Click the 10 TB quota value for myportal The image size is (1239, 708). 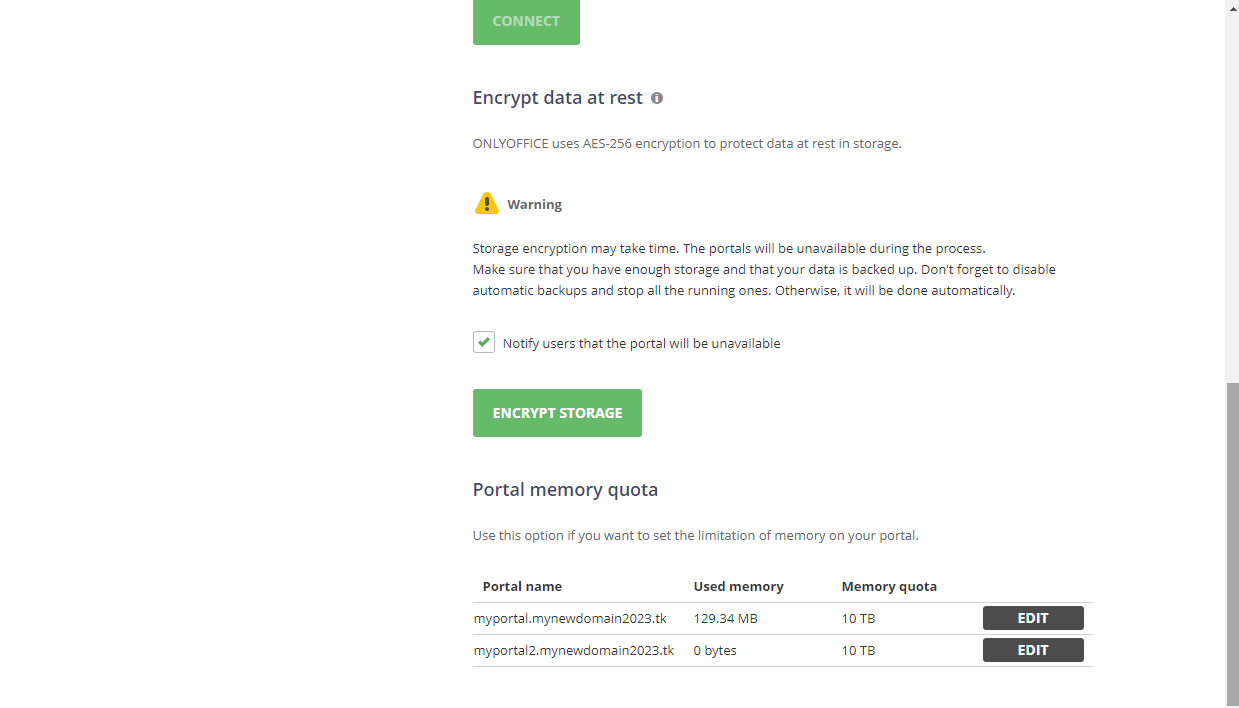coord(858,618)
